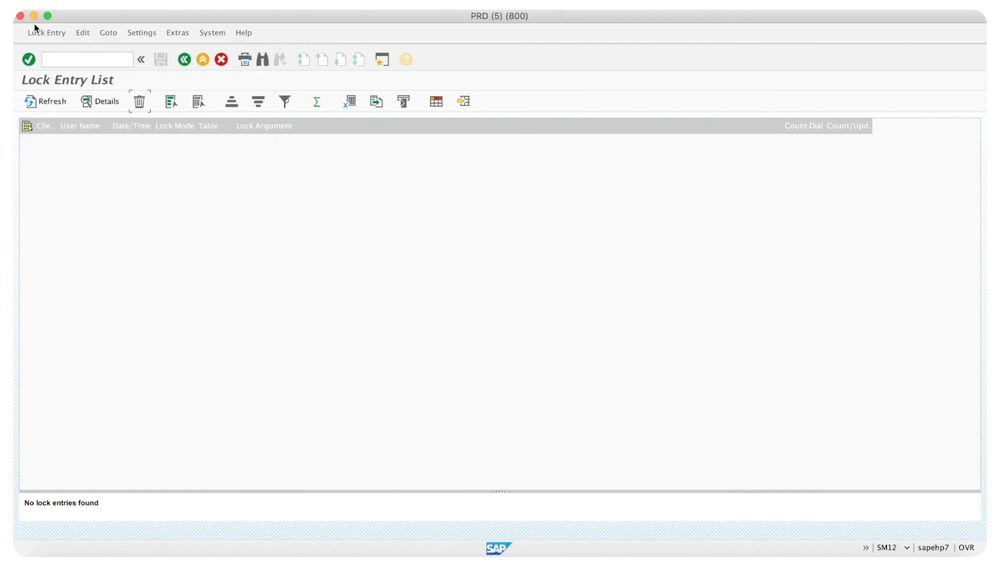
Task: Set a filter with the funnel icon
Action: [285, 101]
